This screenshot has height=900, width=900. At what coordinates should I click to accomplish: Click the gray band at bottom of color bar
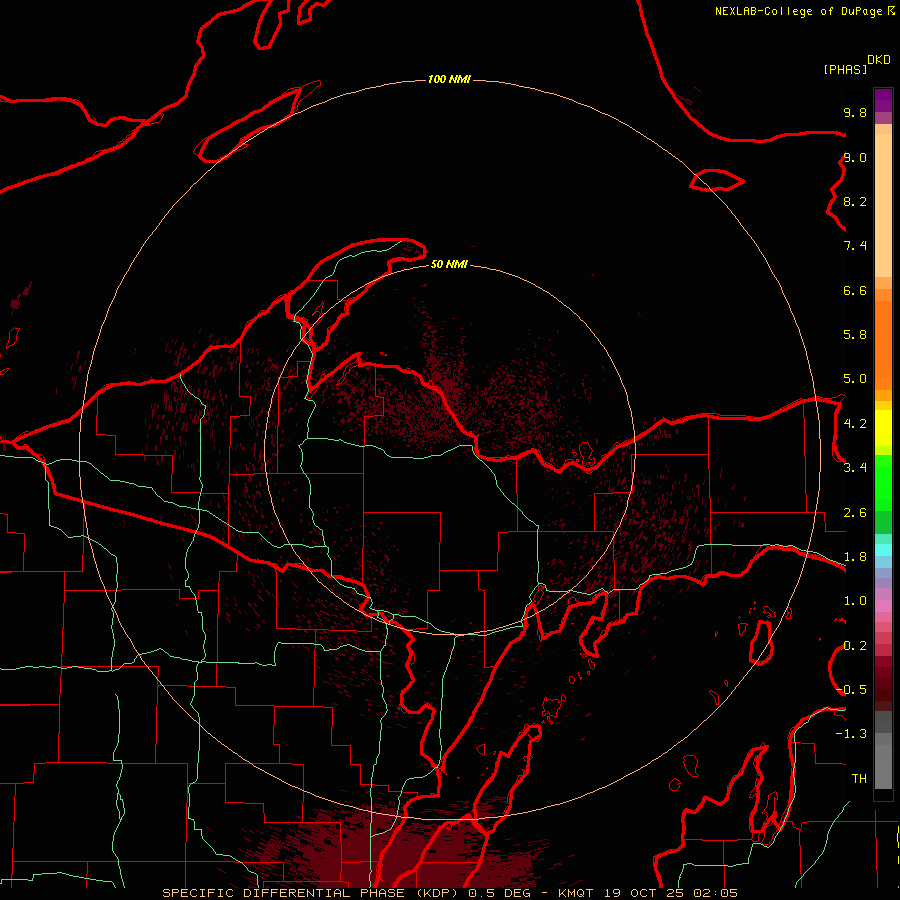tap(883, 766)
